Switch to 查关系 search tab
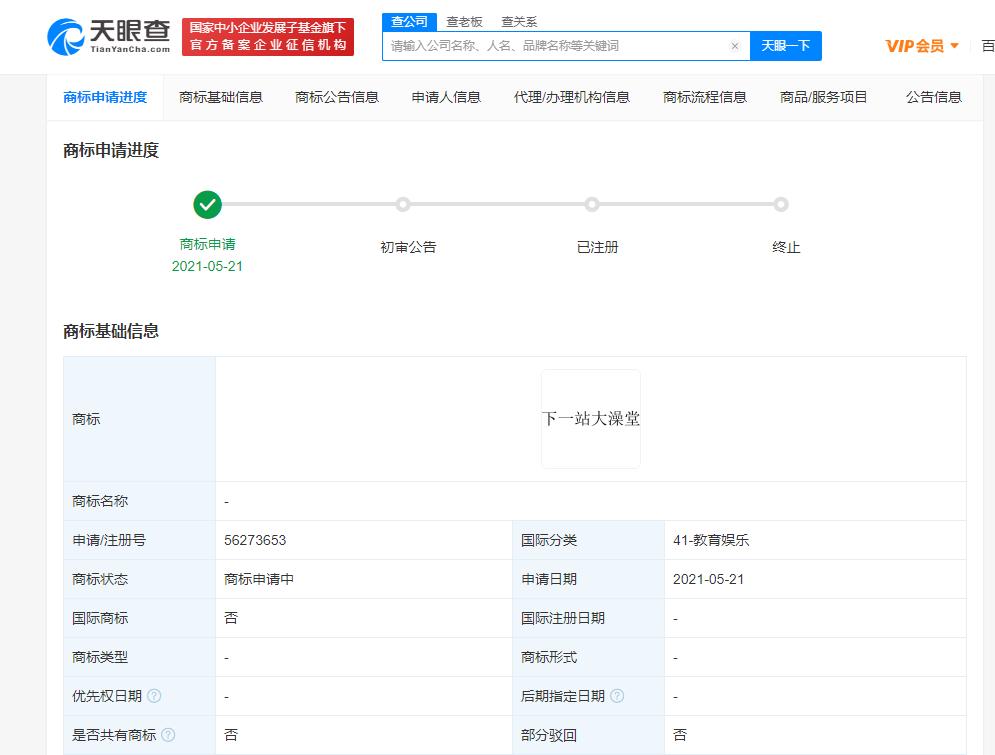The width and height of the screenshot is (995, 755). tap(519, 21)
